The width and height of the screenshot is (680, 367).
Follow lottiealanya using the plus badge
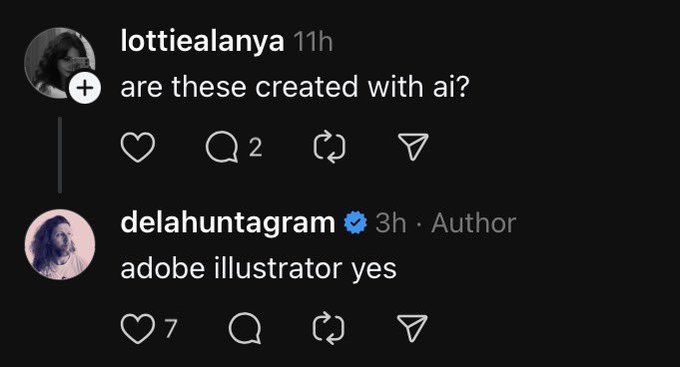[x=85, y=88]
